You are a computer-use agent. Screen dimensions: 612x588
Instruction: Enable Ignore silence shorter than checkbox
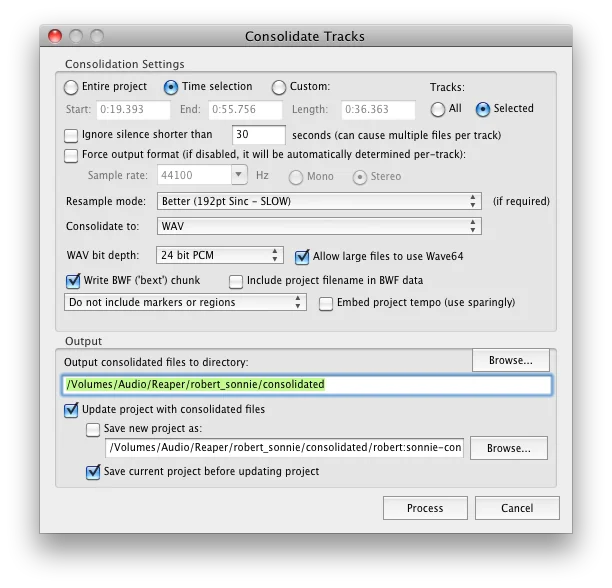click(71, 136)
